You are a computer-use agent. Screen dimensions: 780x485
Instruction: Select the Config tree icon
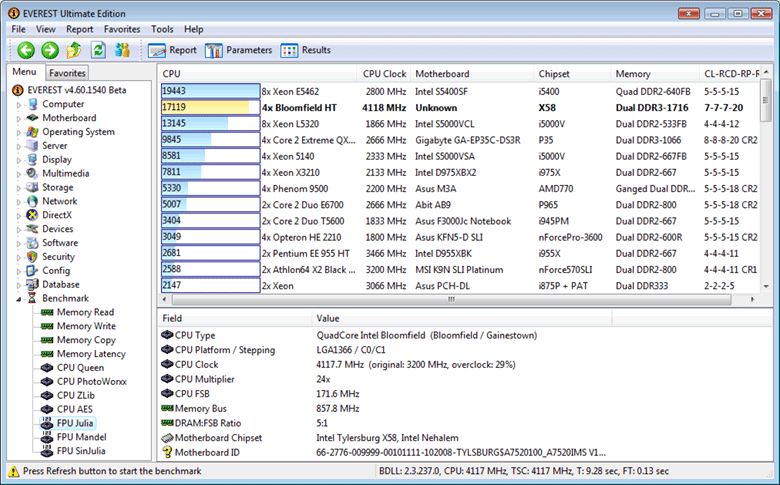32,271
